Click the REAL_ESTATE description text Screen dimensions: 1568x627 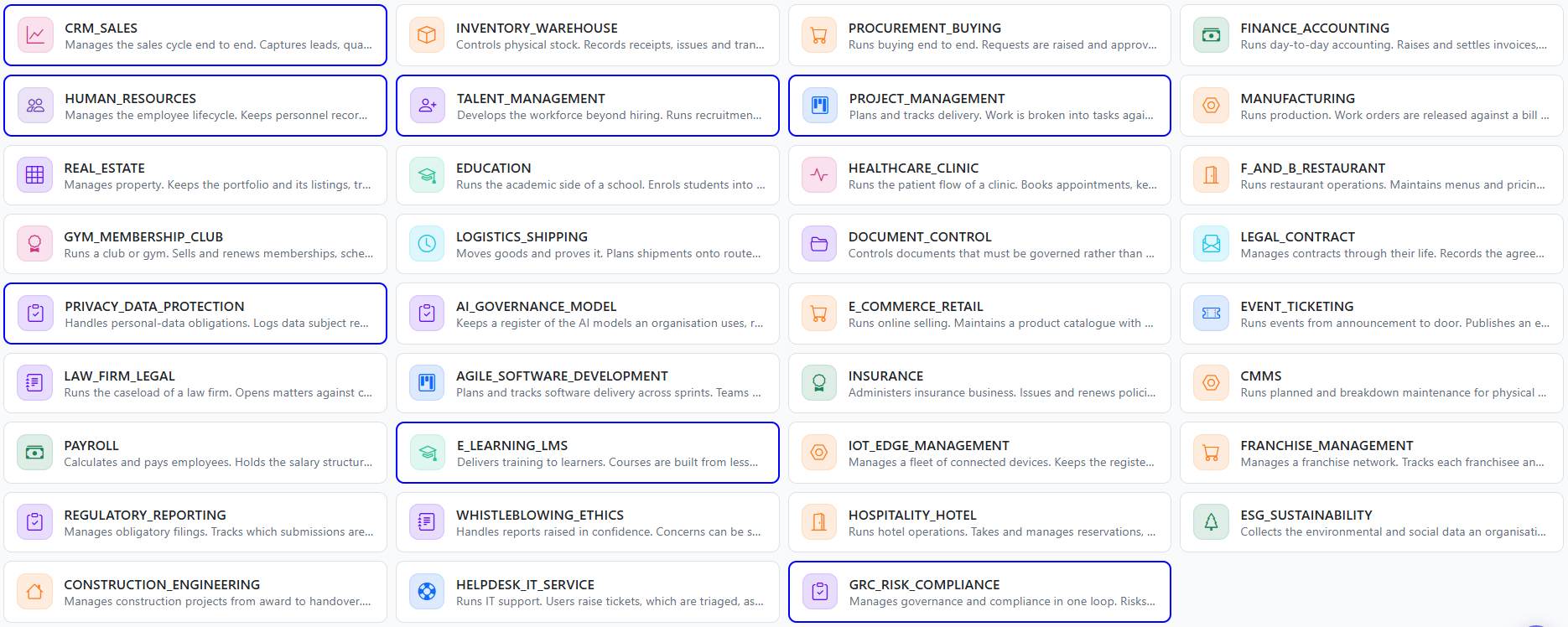[x=218, y=184]
